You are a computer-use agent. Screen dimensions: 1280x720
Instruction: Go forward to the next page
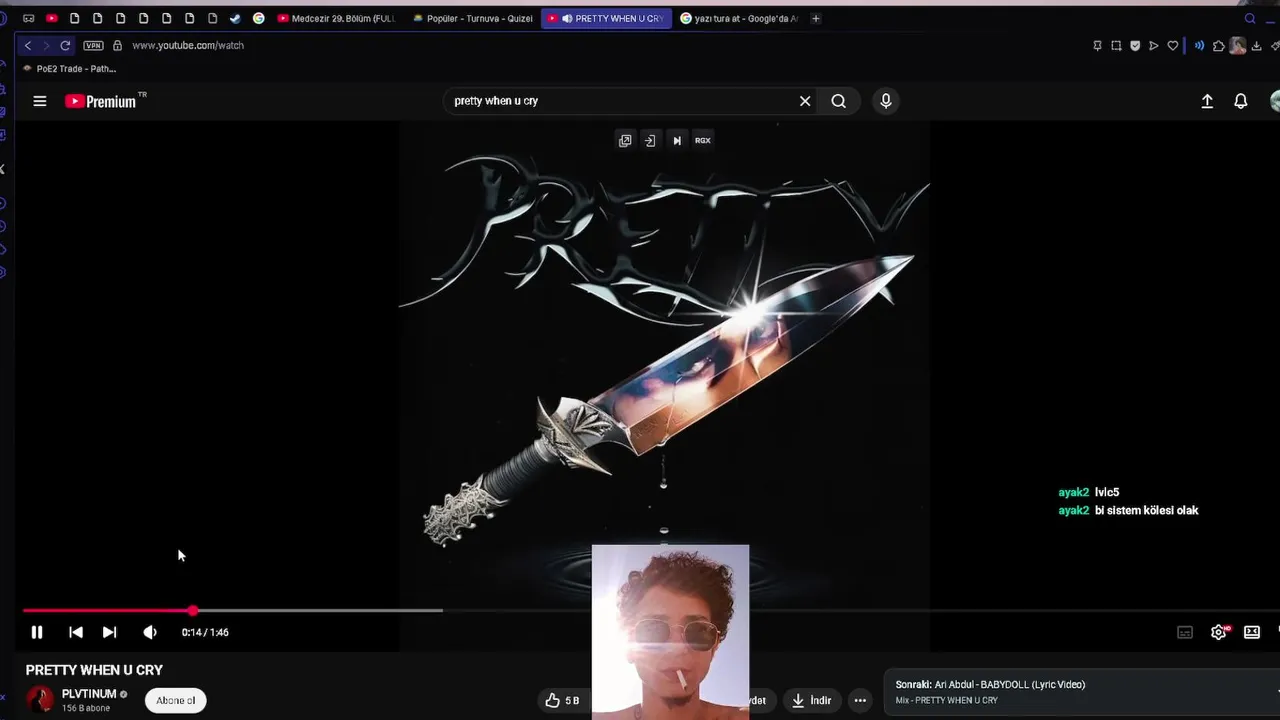pyautogui.click(x=46, y=45)
